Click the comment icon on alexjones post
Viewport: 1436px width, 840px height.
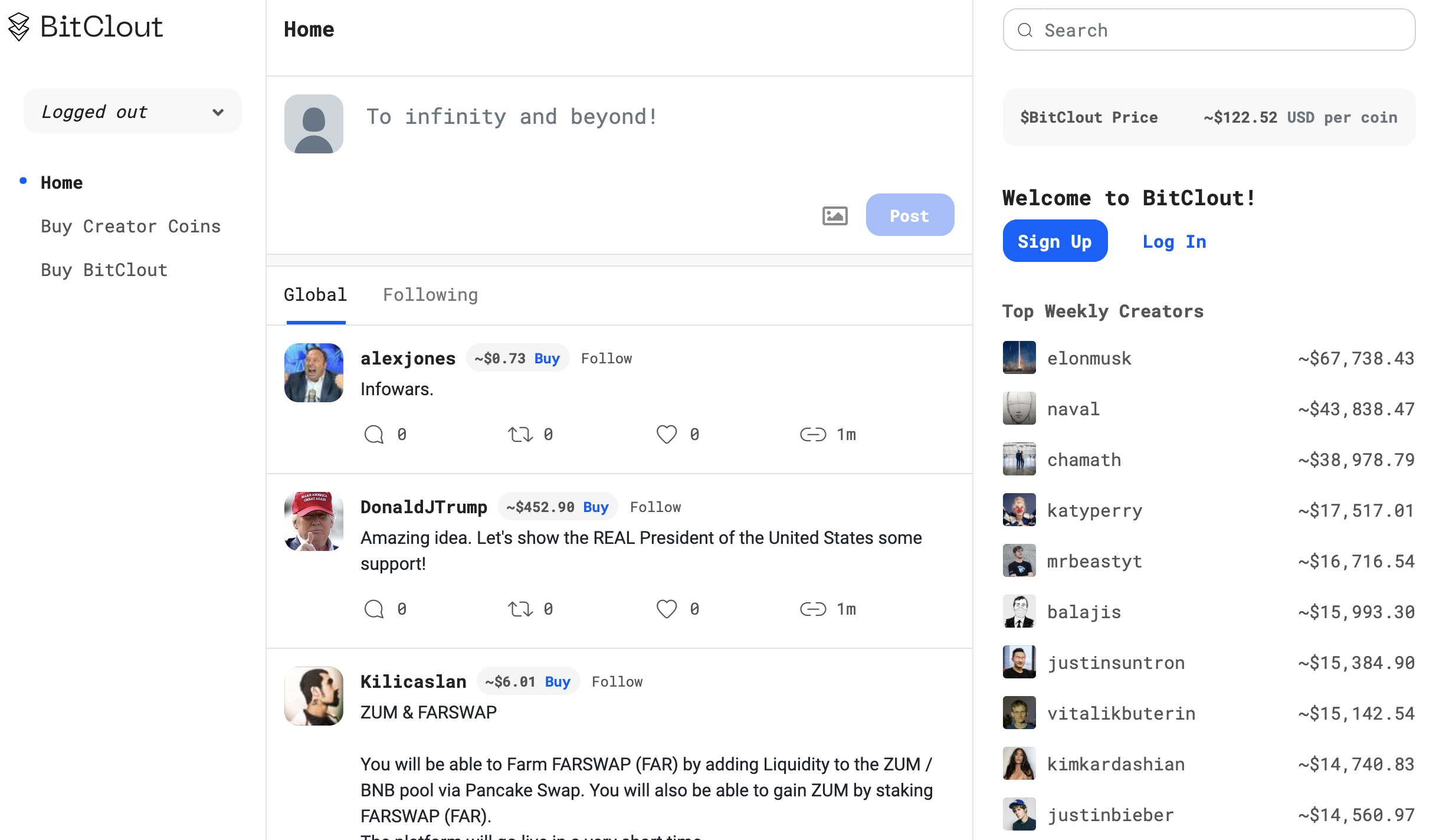coord(374,435)
